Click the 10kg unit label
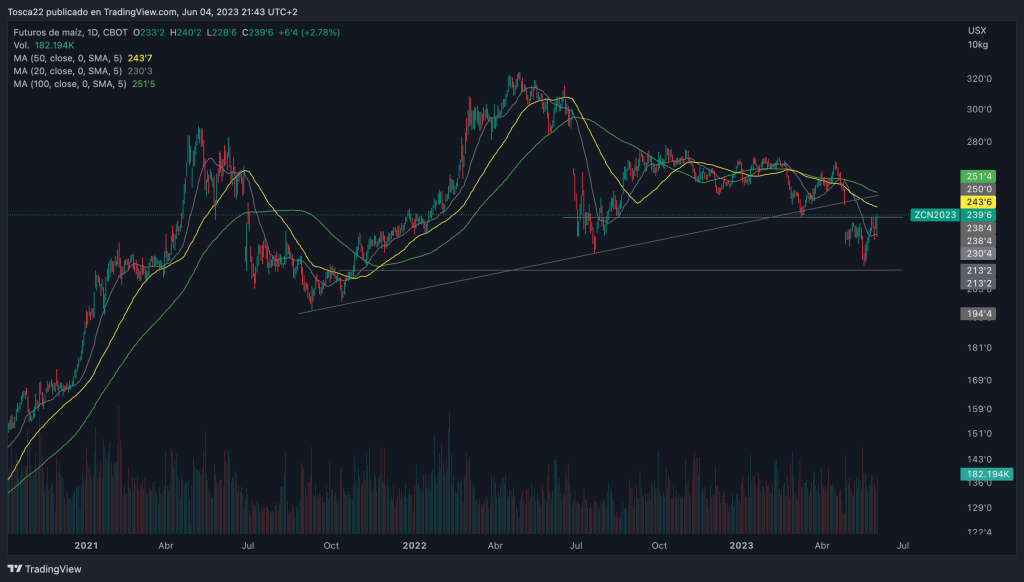 click(978, 45)
